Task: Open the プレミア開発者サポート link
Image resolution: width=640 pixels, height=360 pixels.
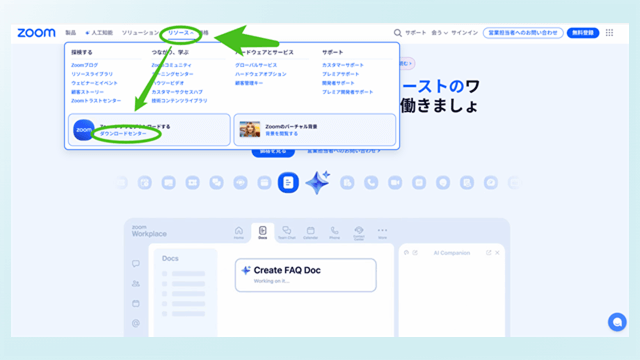Action: click(x=347, y=92)
